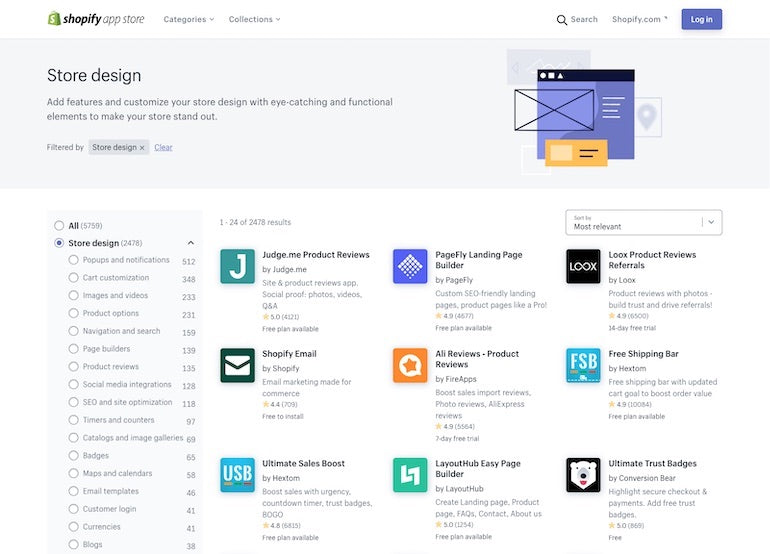Select the Product reviews radio option
This screenshot has height=554, width=770.
73,367
